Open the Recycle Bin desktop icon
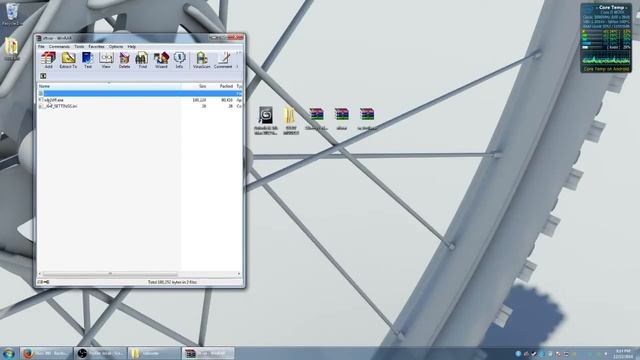 point(12,14)
